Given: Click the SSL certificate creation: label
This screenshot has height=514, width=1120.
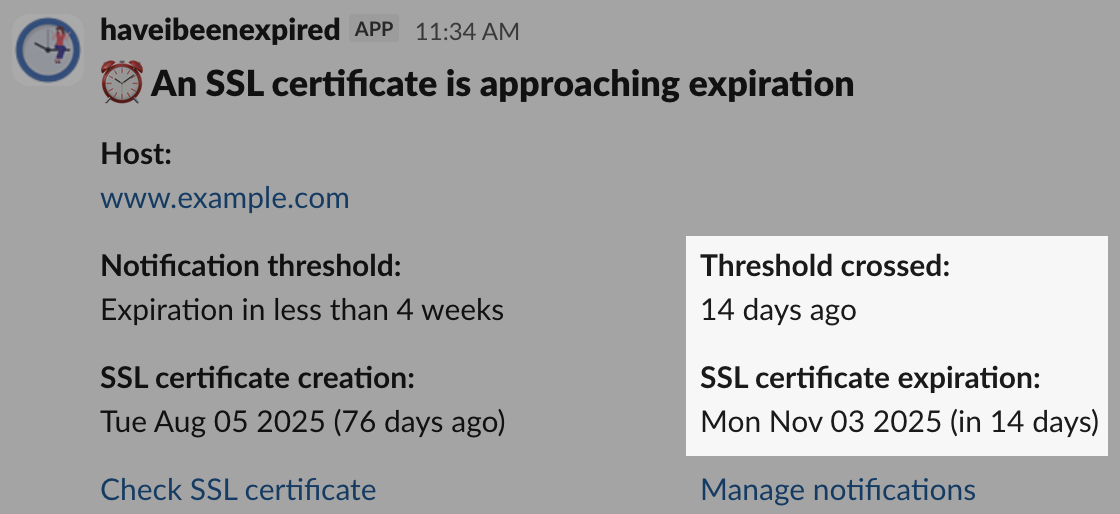Looking at the screenshot, I should click(x=257, y=378).
